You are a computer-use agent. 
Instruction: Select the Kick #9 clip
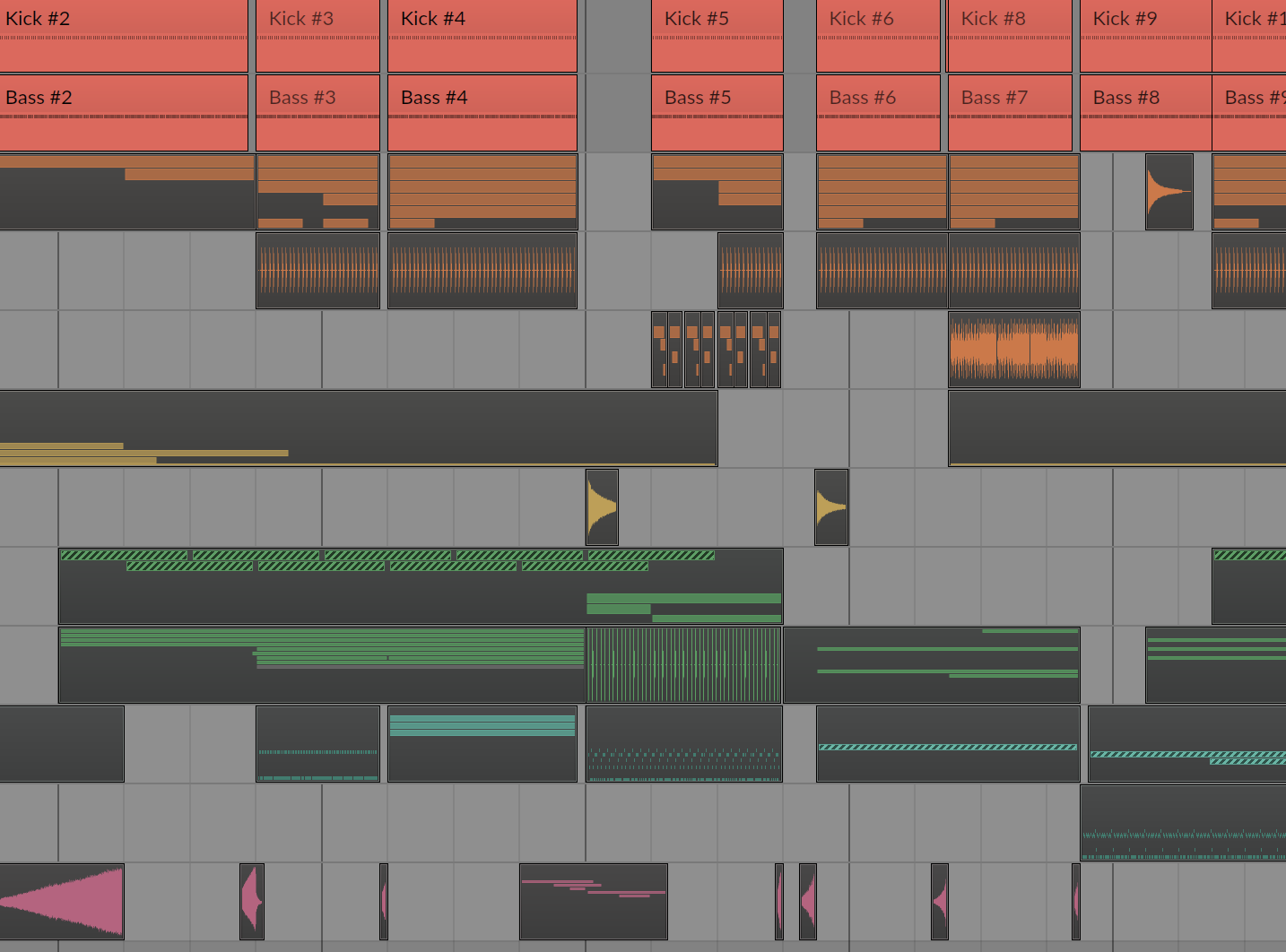(1145, 36)
